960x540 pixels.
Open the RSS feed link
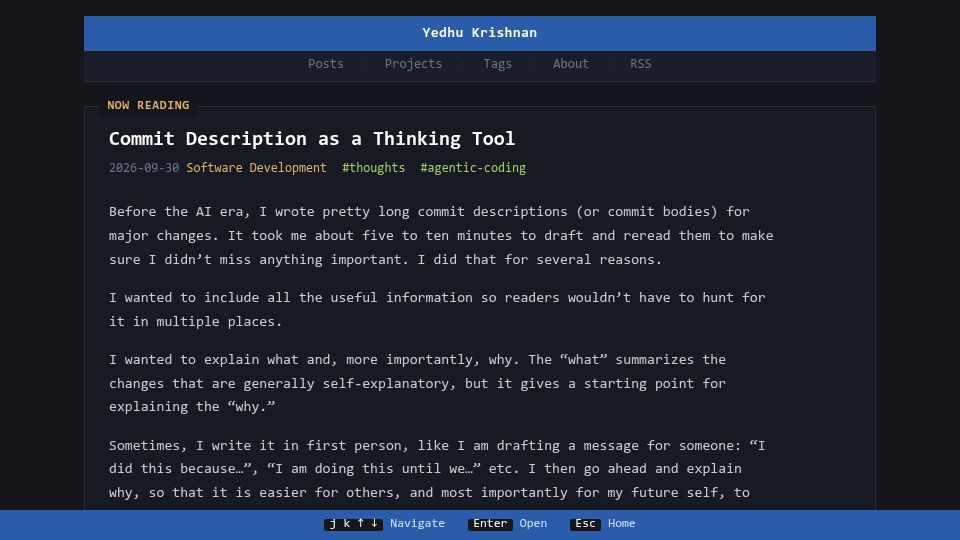point(640,64)
